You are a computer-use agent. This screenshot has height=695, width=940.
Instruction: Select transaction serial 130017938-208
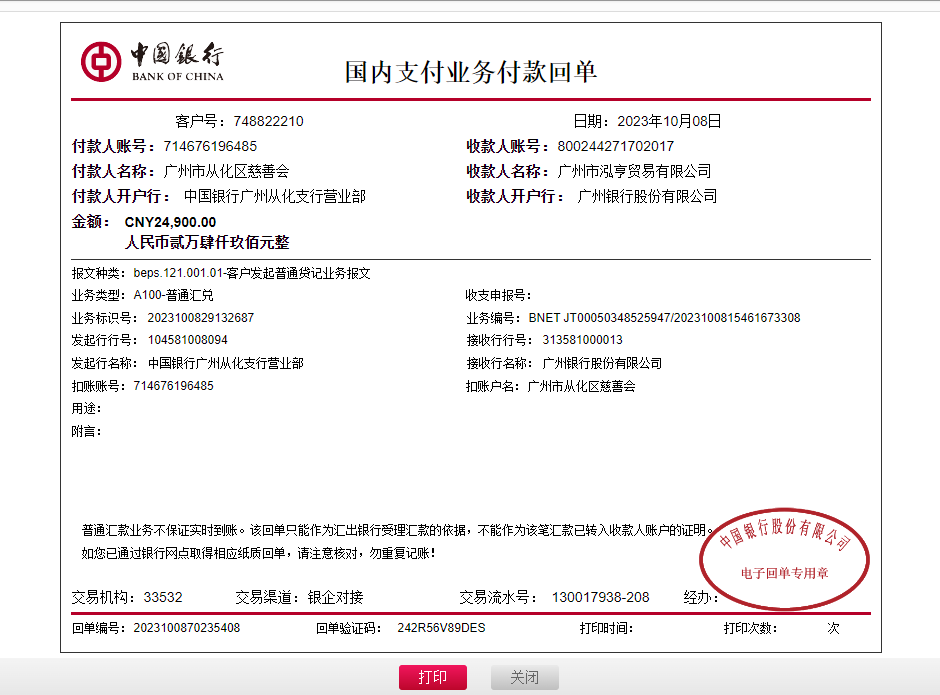point(601,597)
